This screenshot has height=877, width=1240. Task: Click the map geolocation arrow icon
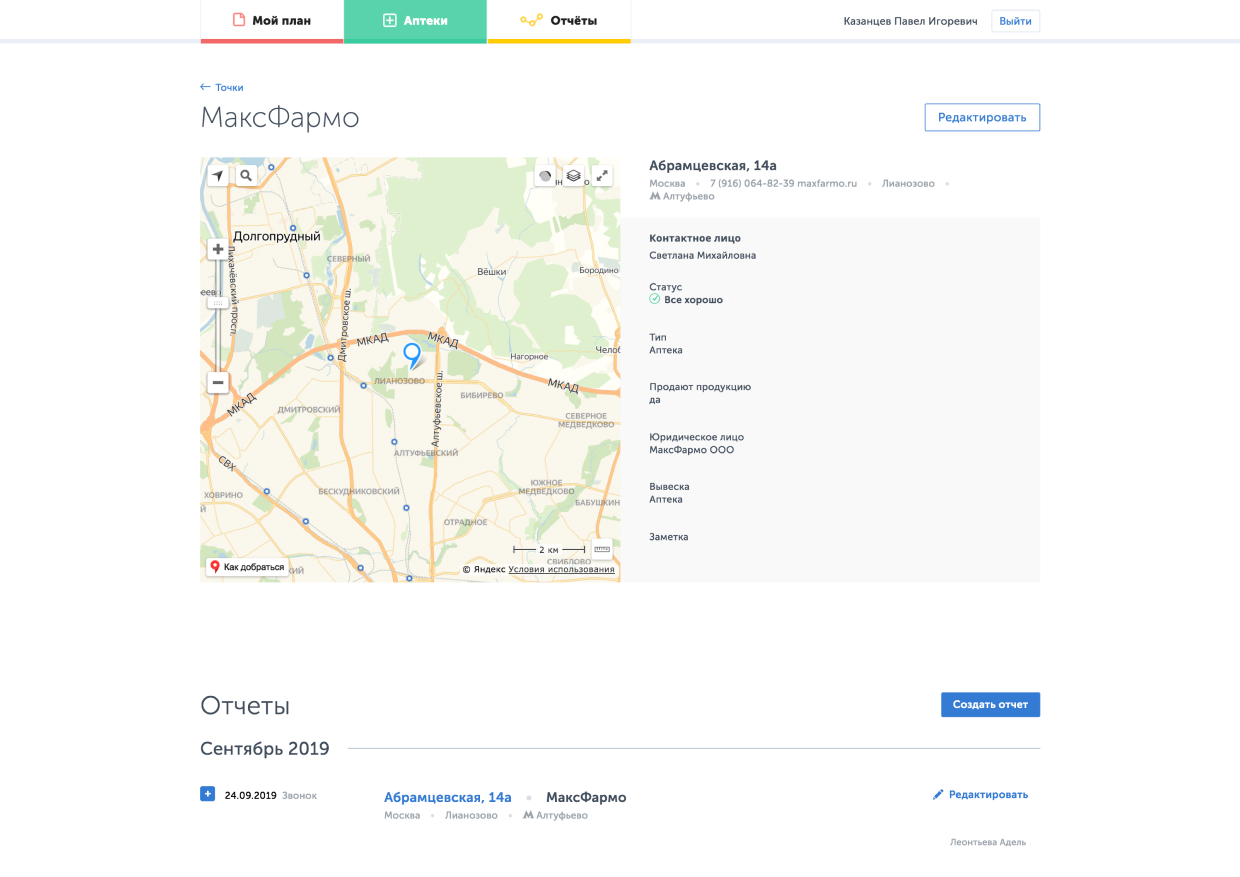tap(218, 175)
